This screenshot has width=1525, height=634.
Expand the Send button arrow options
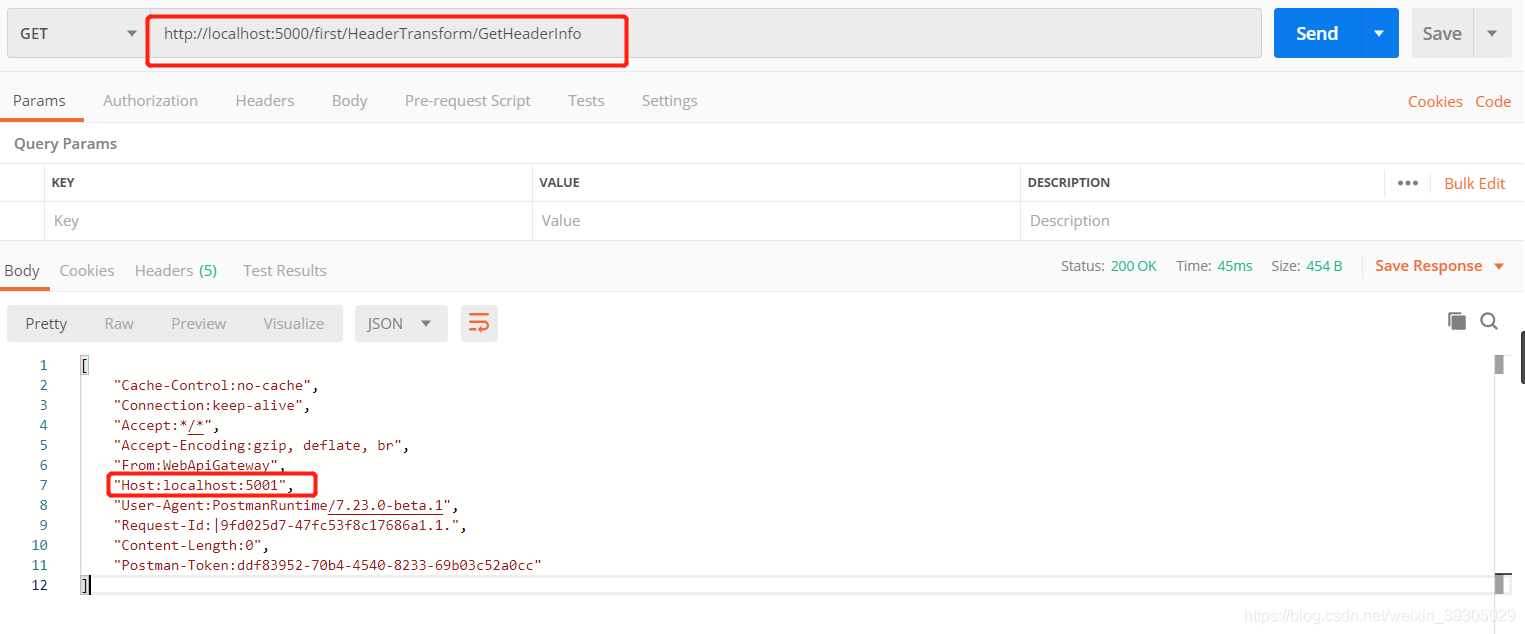(1379, 33)
